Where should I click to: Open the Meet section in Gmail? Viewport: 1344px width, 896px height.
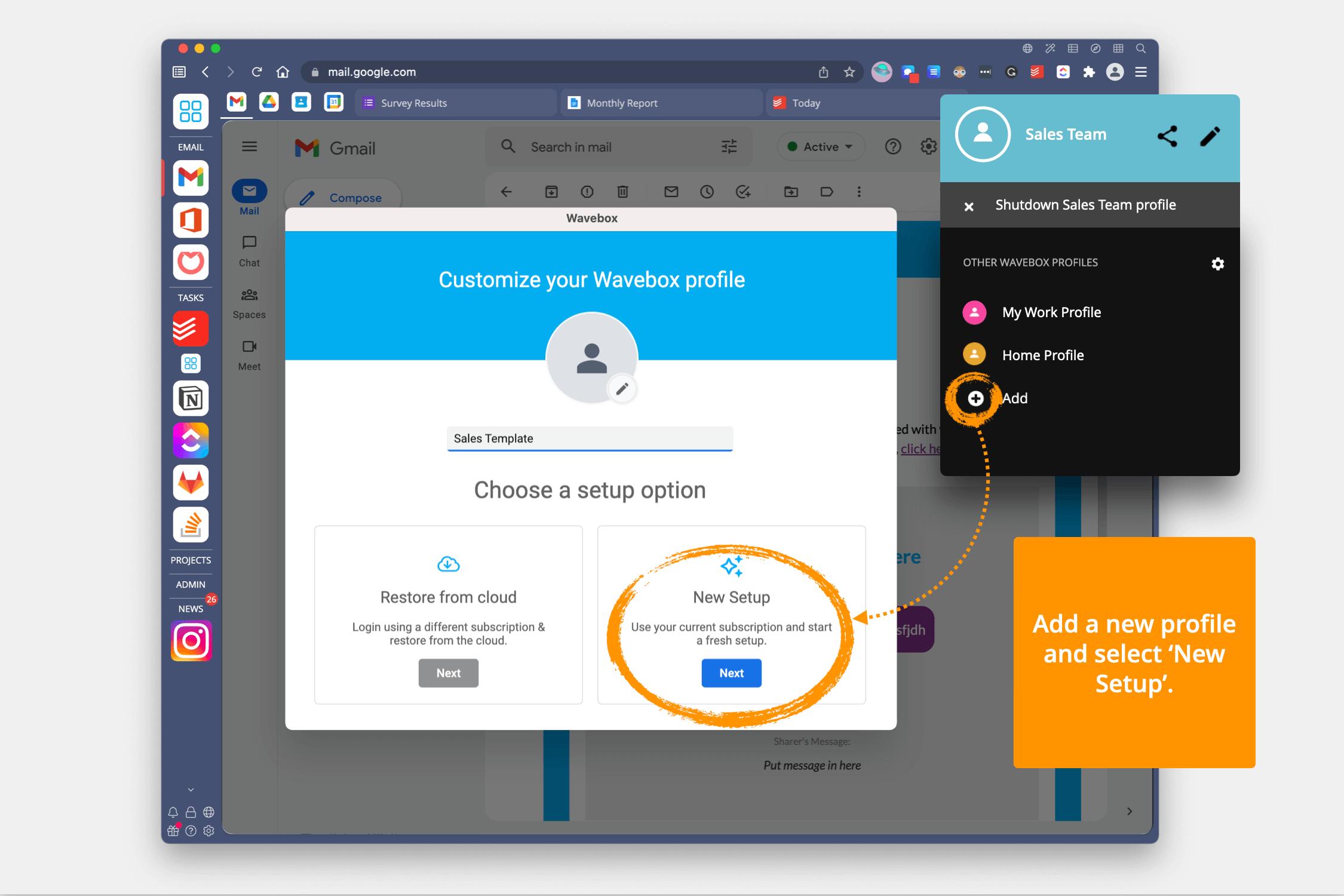249,355
